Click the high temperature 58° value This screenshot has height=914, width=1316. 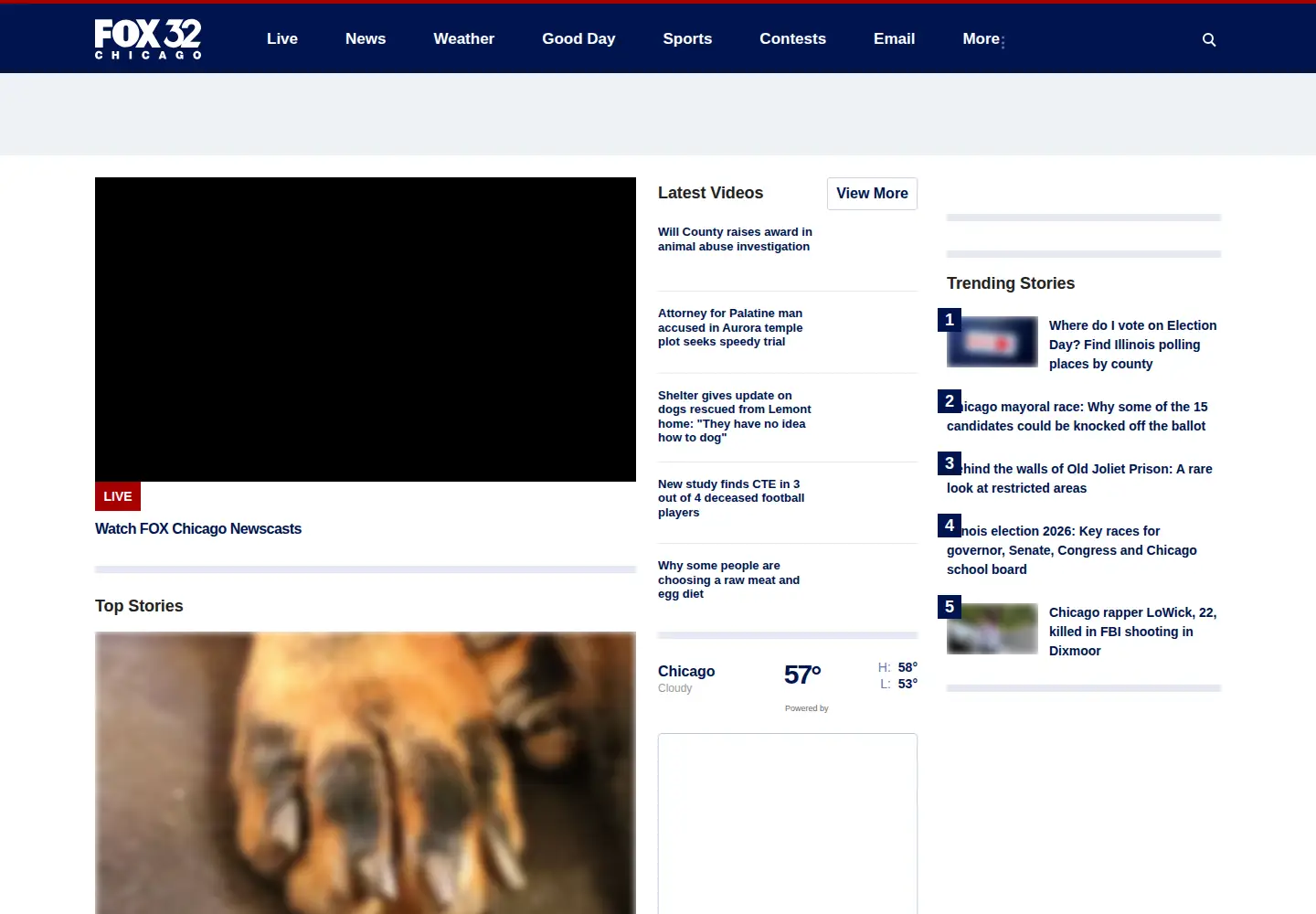click(907, 667)
